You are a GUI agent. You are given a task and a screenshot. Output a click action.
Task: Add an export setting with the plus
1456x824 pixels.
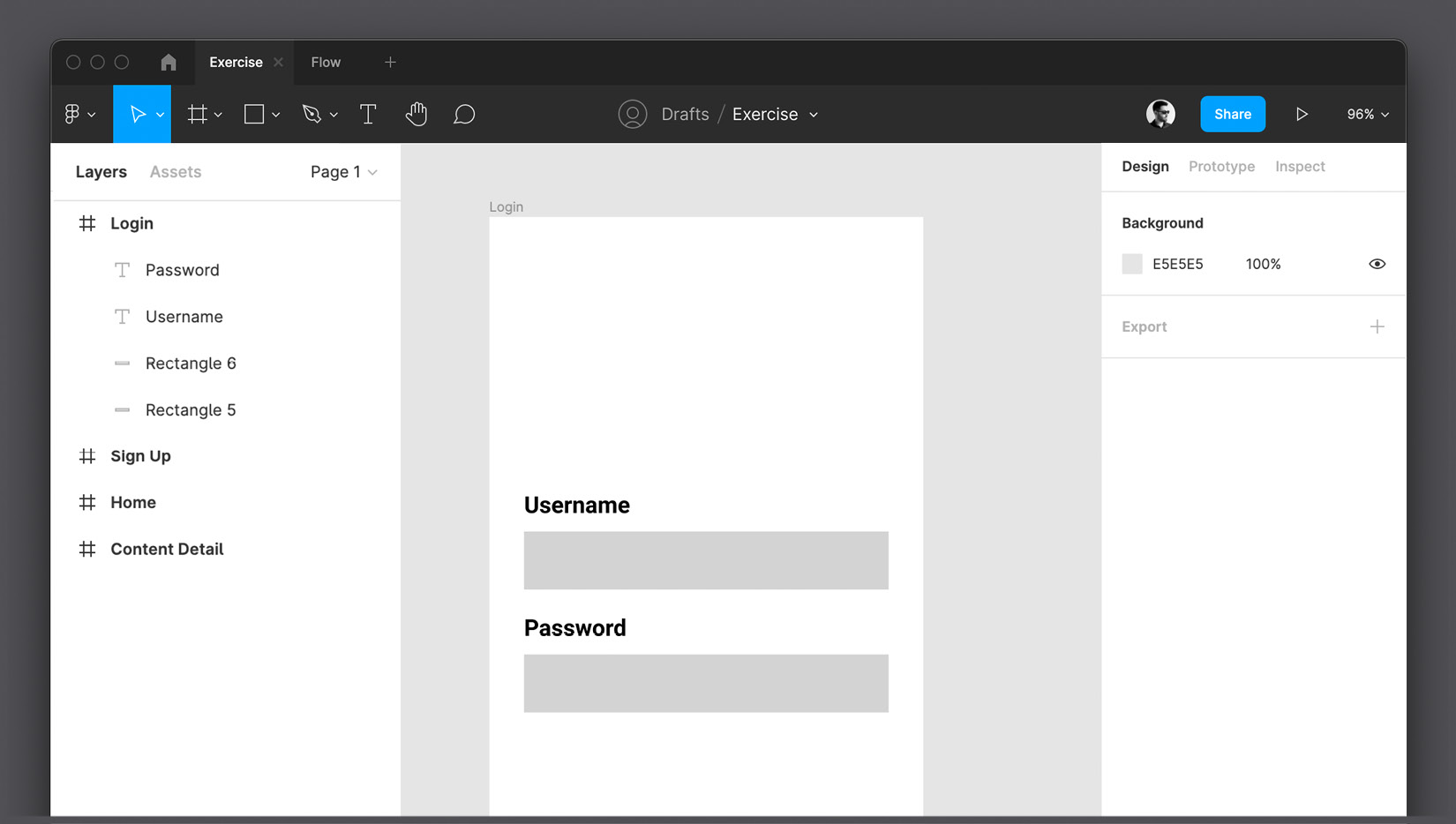pyautogui.click(x=1377, y=326)
